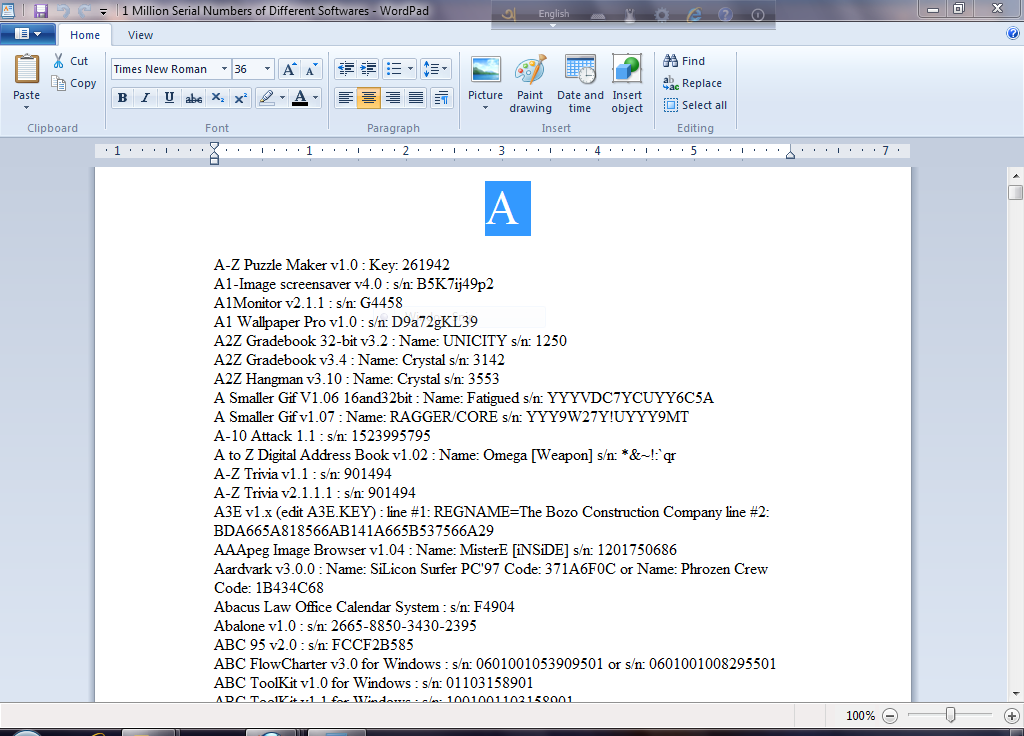Screen dimensions: 1024x736
Task: Start a bulleted list
Action: point(394,68)
